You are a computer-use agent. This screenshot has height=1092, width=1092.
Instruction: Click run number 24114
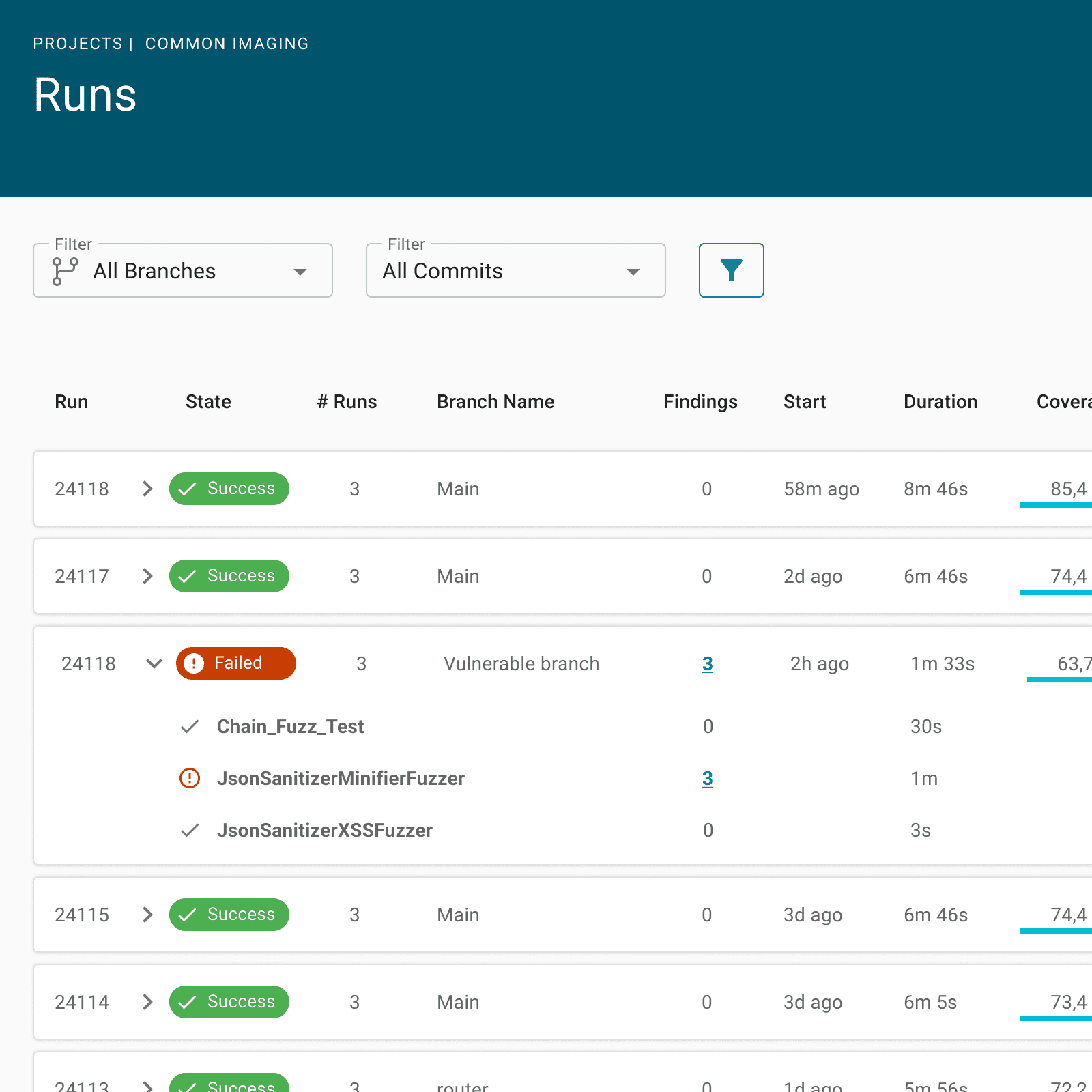[x=82, y=1002]
